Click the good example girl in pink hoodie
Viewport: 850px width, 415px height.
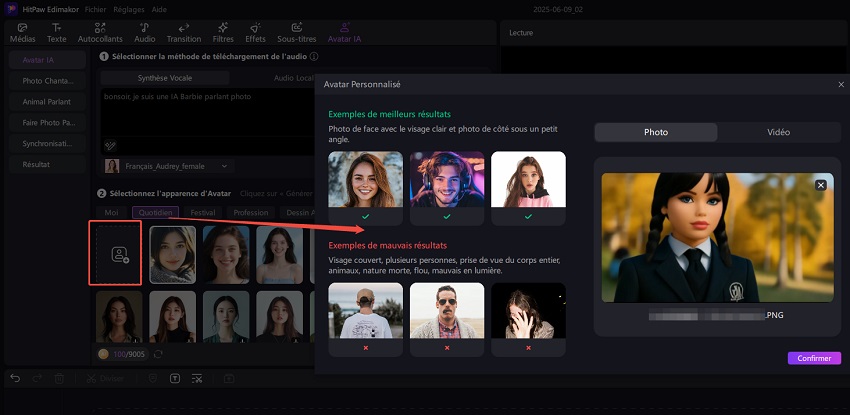[x=528, y=179]
